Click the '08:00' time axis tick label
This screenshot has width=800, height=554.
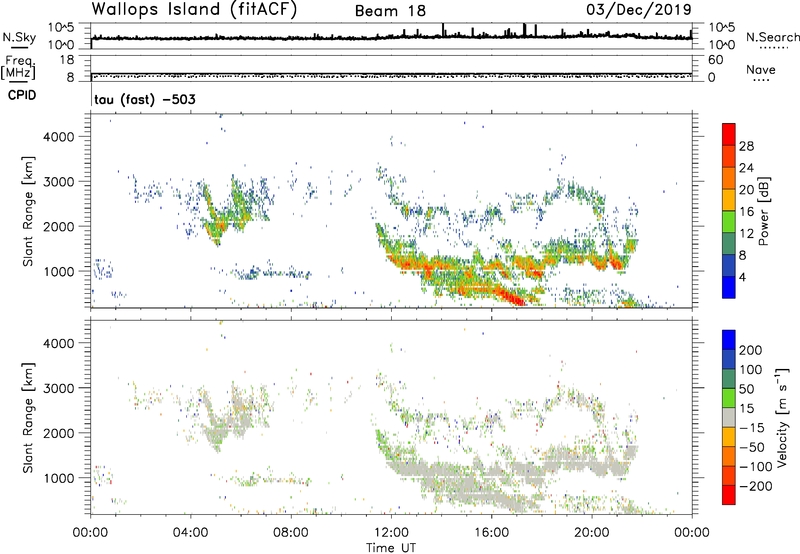tap(291, 533)
